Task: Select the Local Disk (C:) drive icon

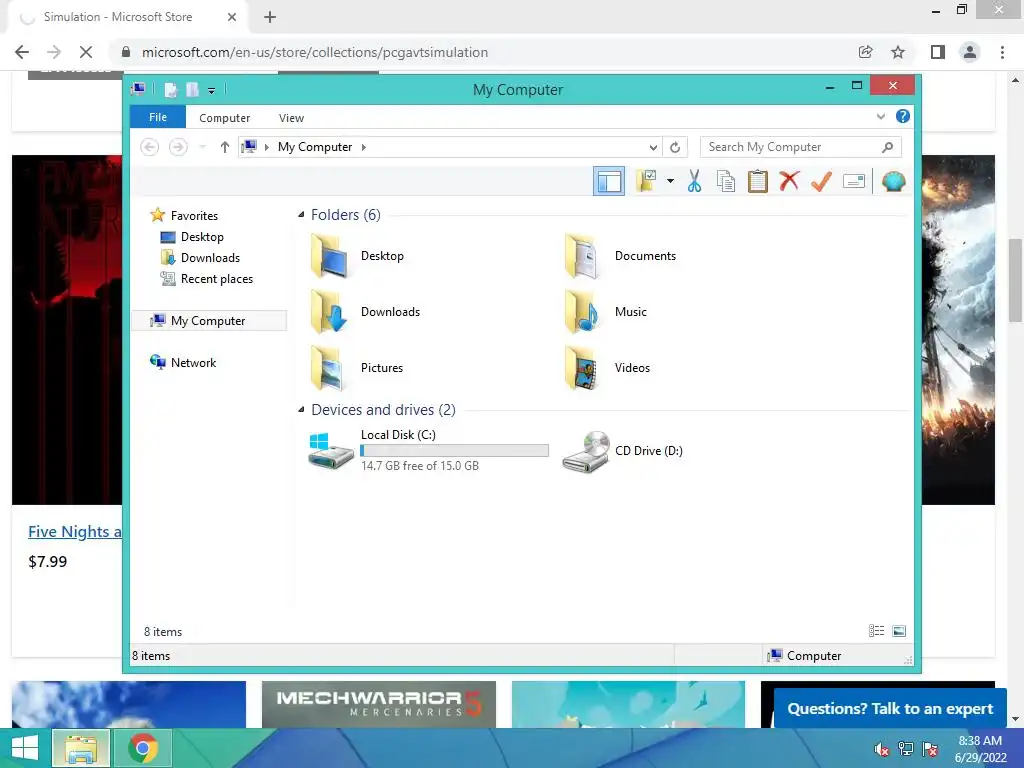Action: (331, 451)
